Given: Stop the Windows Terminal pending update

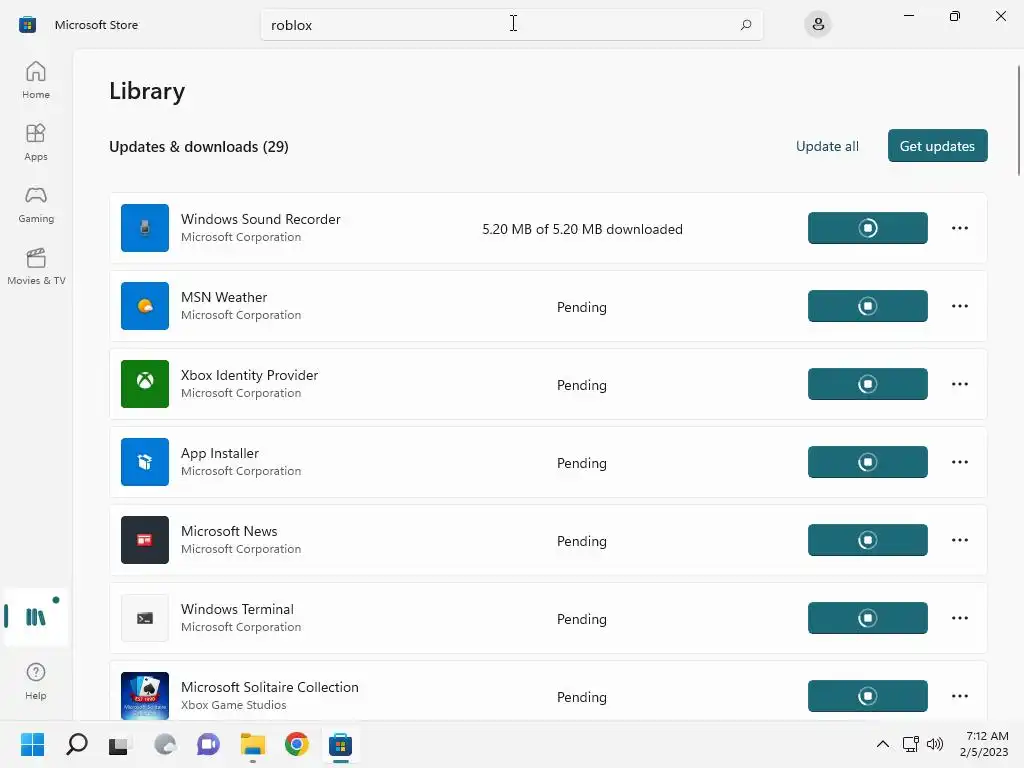Looking at the screenshot, I should (867, 618).
